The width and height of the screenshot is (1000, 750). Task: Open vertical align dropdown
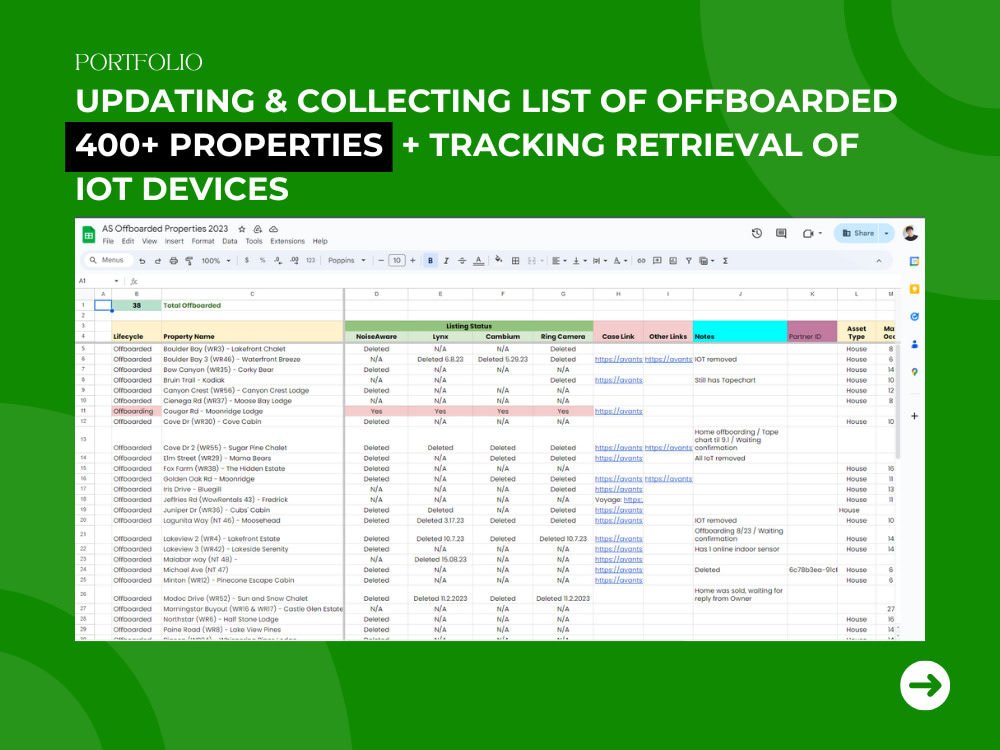579,261
